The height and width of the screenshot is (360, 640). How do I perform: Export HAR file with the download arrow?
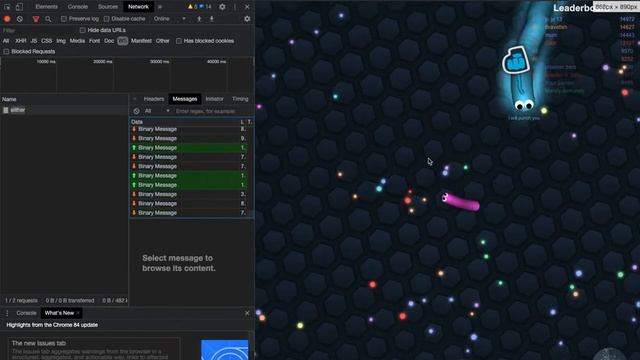click(x=211, y=19)
